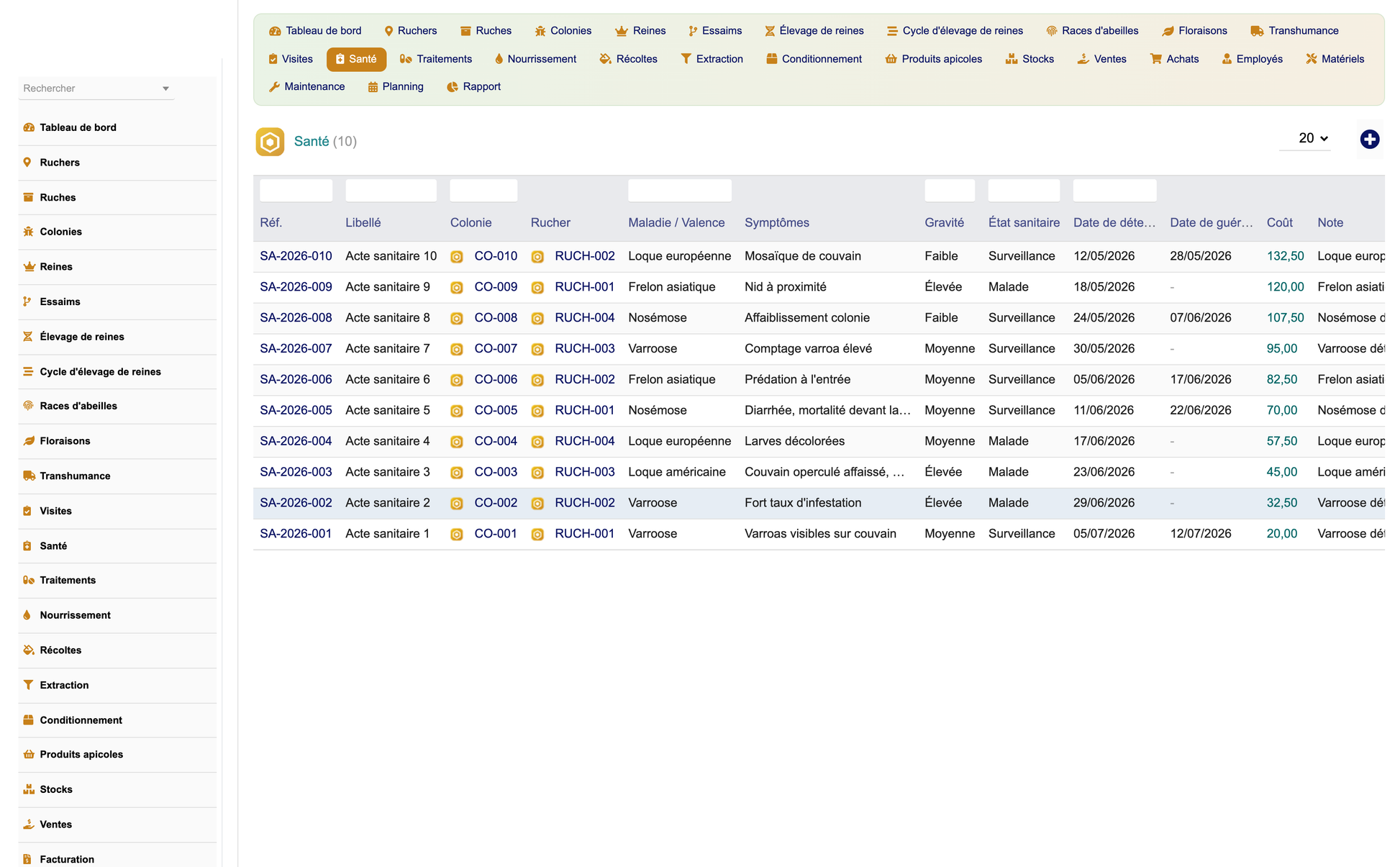The height and width of the screenshot is (867, 1400).
Task: Open colony link CO-009
Action: tap(496, 287)
